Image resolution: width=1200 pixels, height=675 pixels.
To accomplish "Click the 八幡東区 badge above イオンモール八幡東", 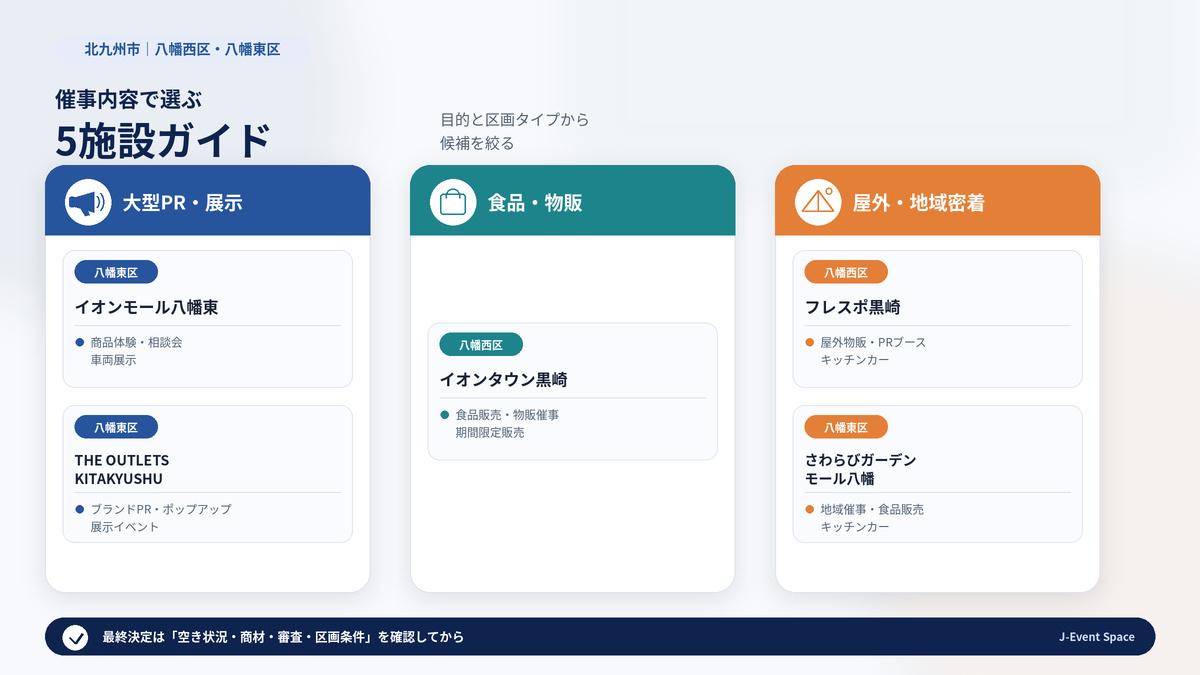I will click(116, 272).
